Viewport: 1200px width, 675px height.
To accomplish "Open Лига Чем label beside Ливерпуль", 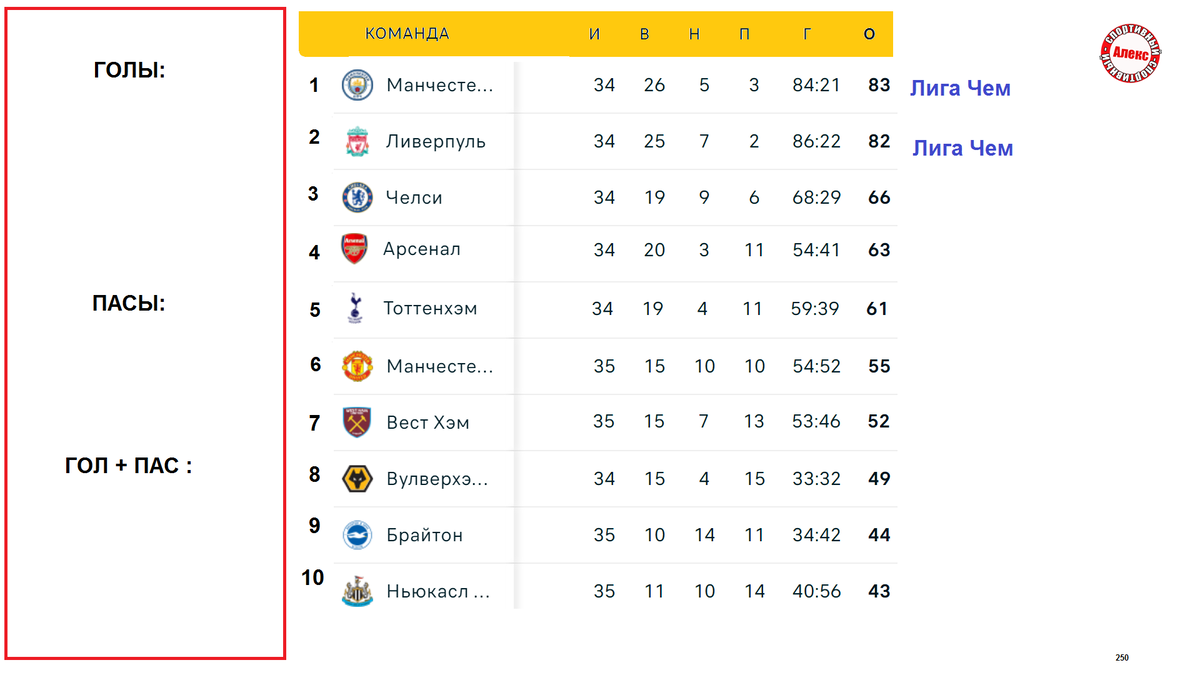I will pos(962,148).
